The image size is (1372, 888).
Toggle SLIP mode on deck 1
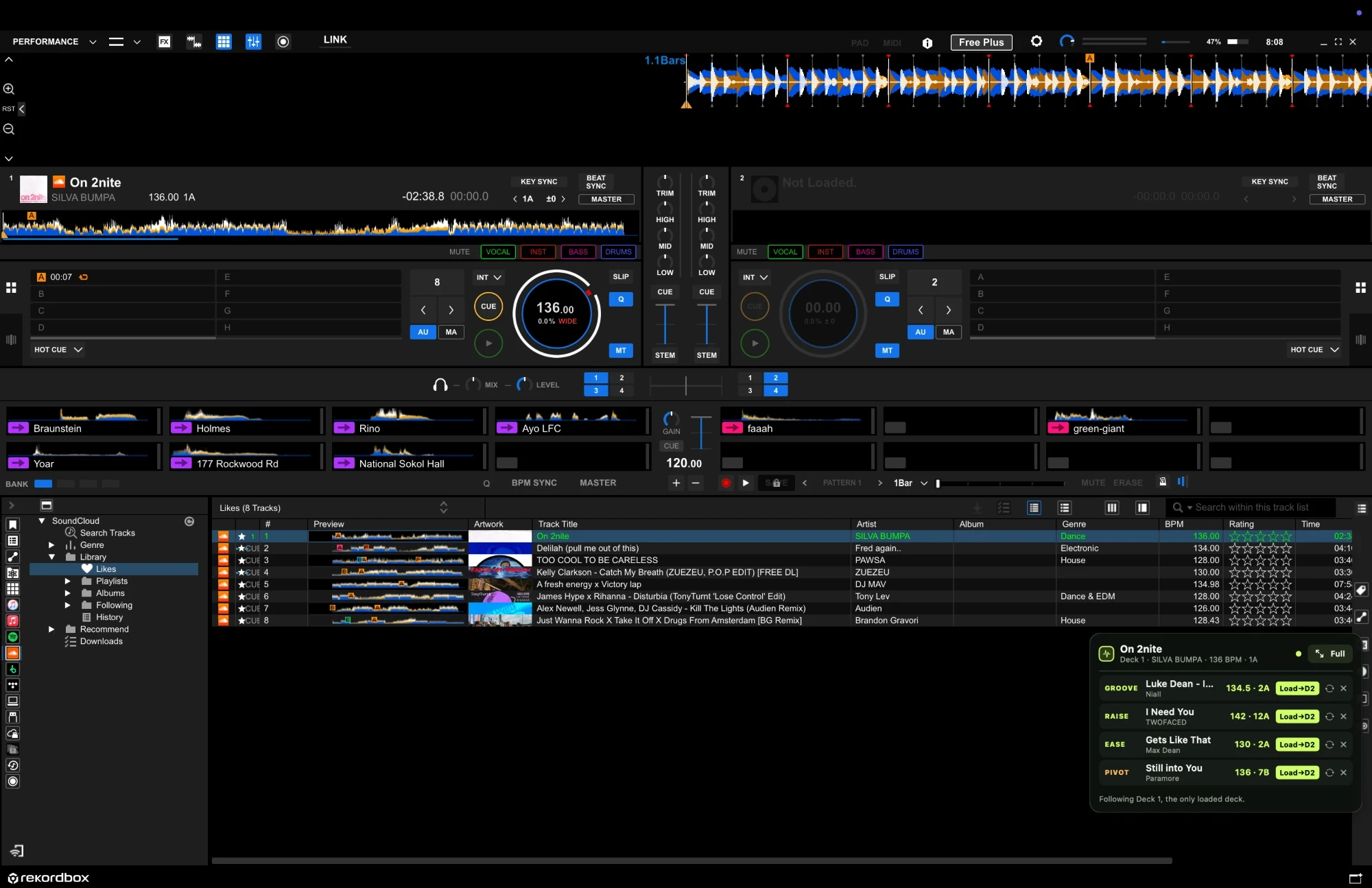tap(621, 277)
